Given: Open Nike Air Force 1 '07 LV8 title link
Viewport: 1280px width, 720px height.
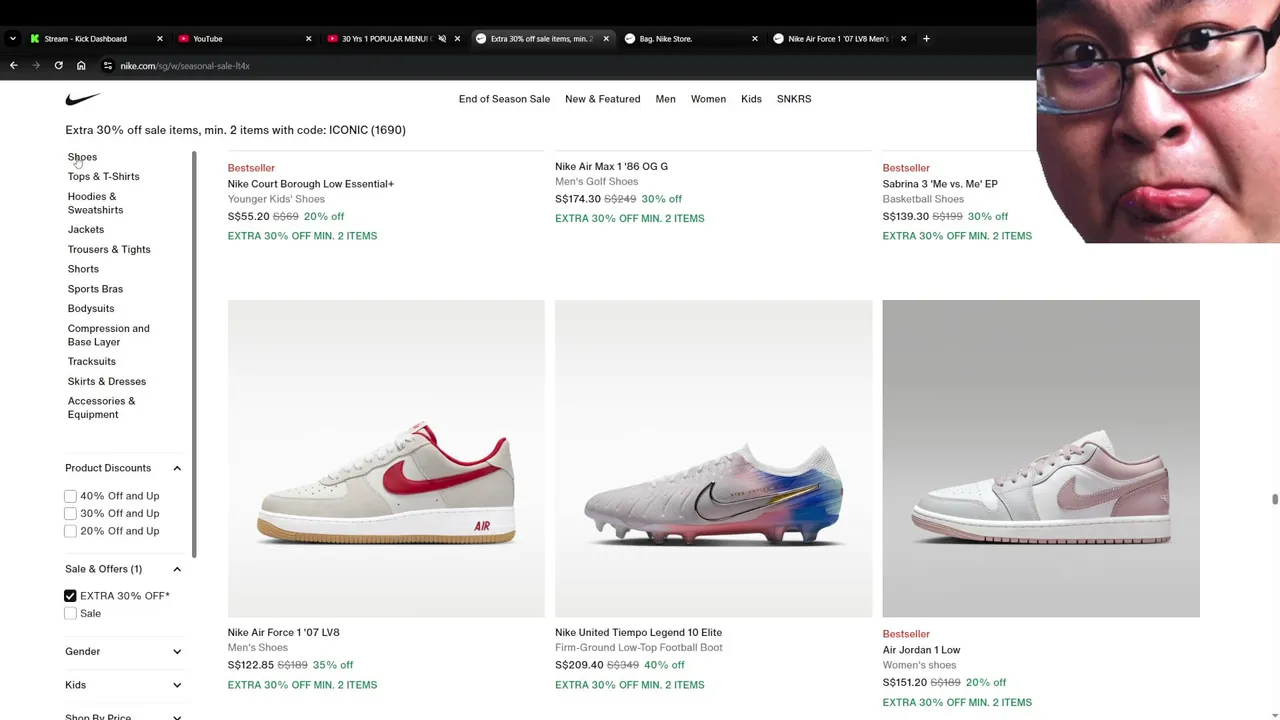Looking at the screenshot, I should [283, 633].
